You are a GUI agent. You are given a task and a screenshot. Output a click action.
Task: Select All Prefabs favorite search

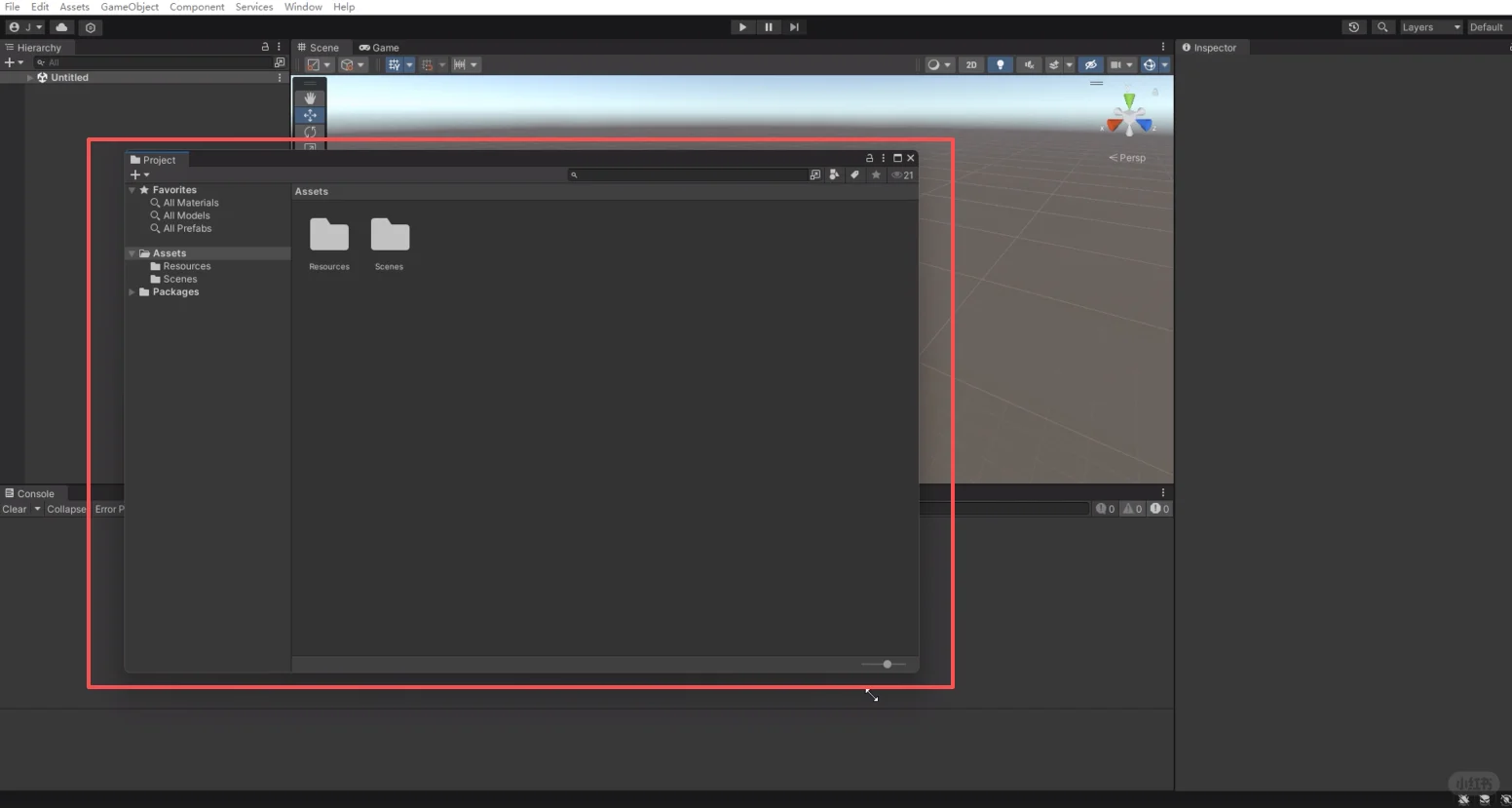pyautogui.click(x=187, y=228)
